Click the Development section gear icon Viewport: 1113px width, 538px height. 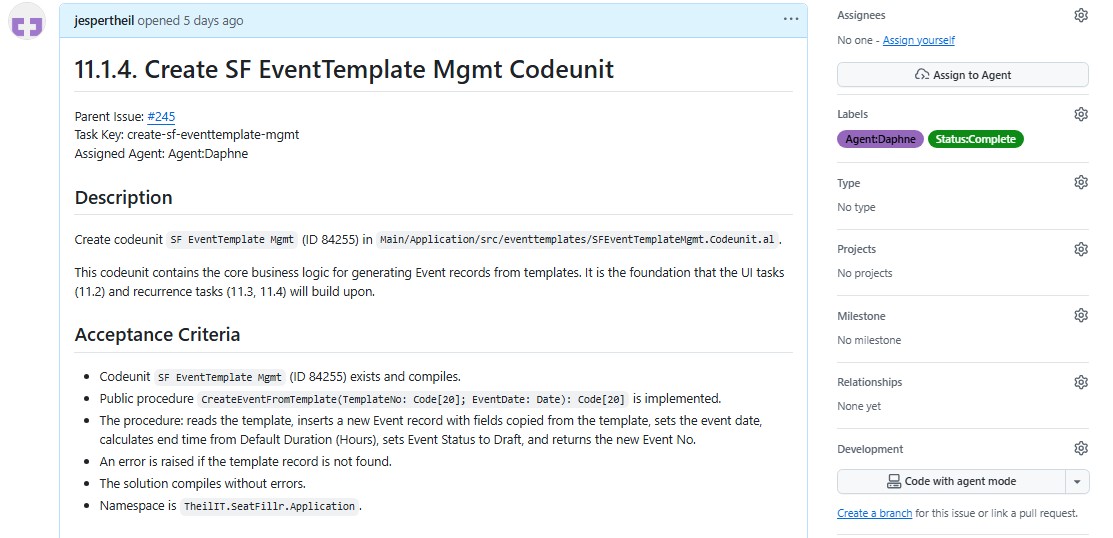coord(1080,449)
